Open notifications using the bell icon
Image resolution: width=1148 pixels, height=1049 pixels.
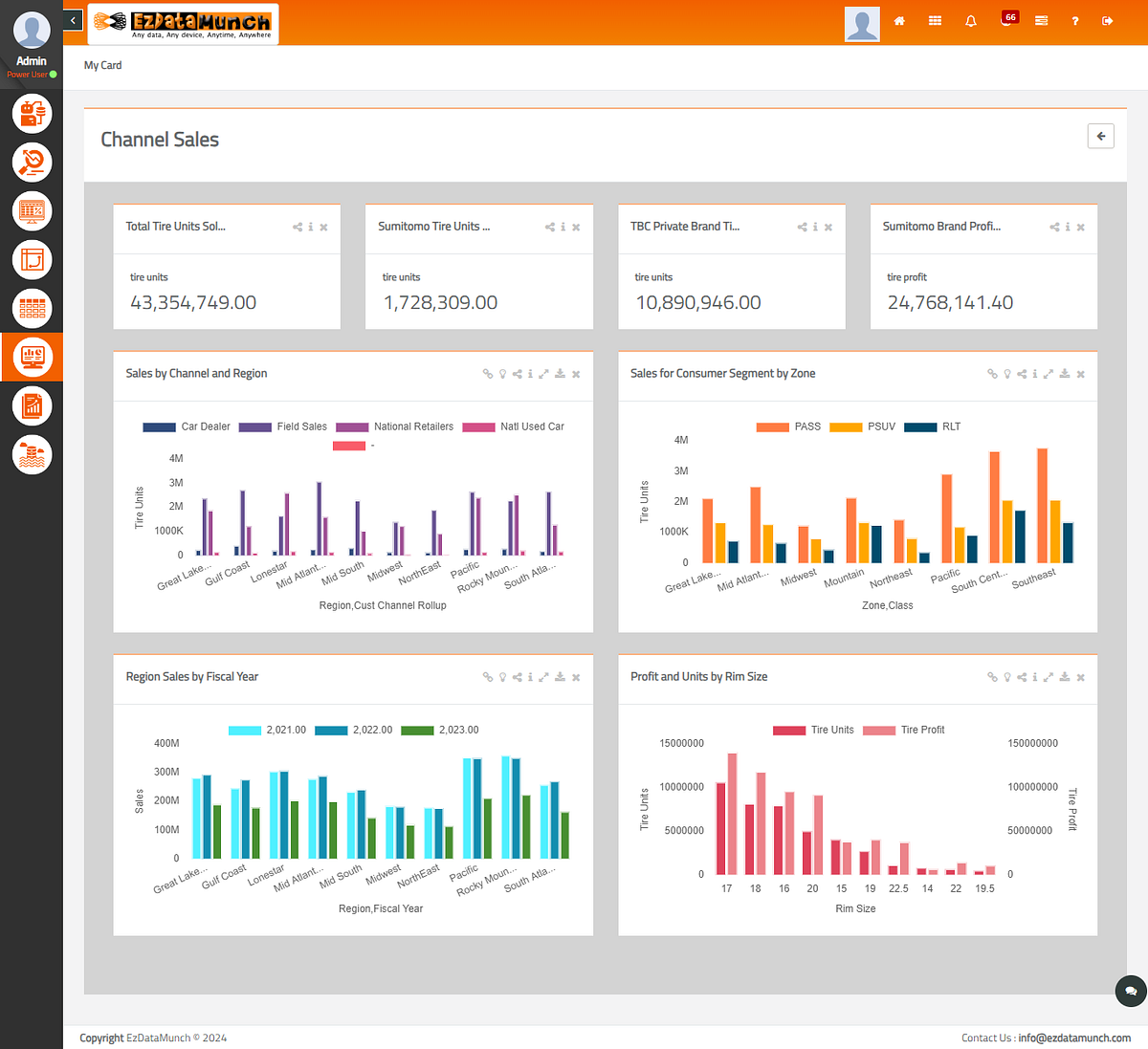[x=970, y=20]
